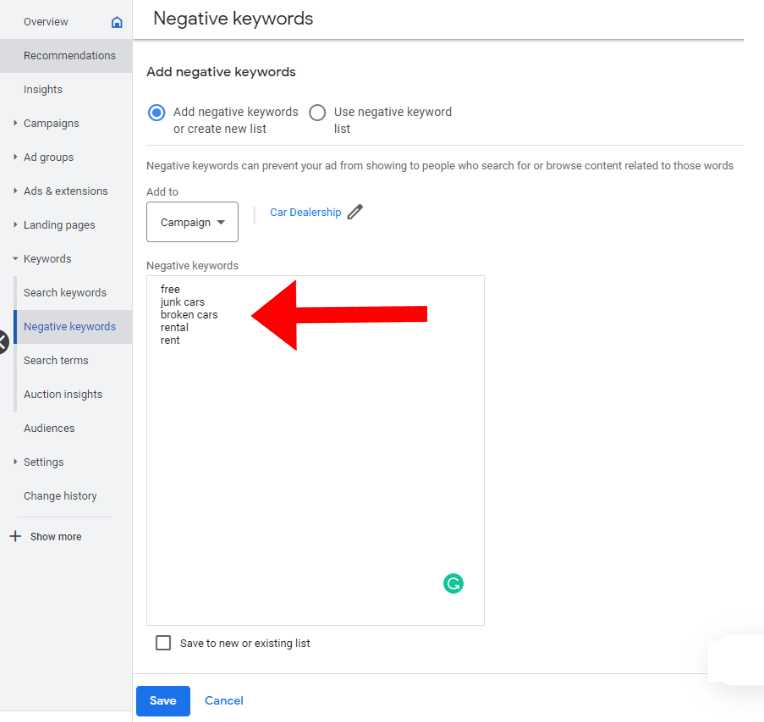The width and height of the screenshot is (764, 722).
Task: Expand the Settings section arrow
Action: [15, 462]
